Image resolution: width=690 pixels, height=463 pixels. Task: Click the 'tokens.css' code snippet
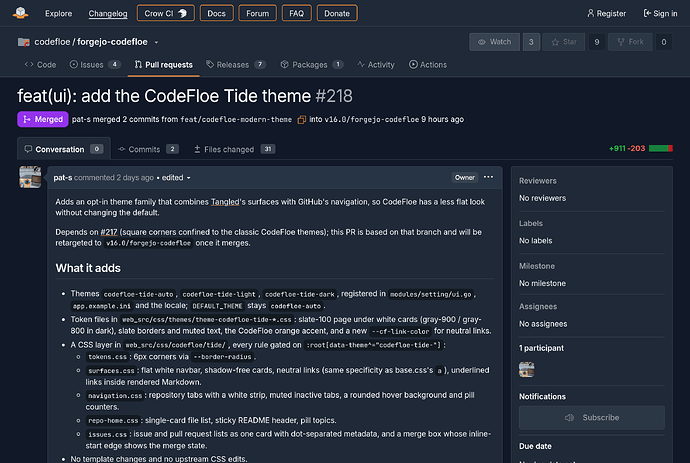point(107,357)
